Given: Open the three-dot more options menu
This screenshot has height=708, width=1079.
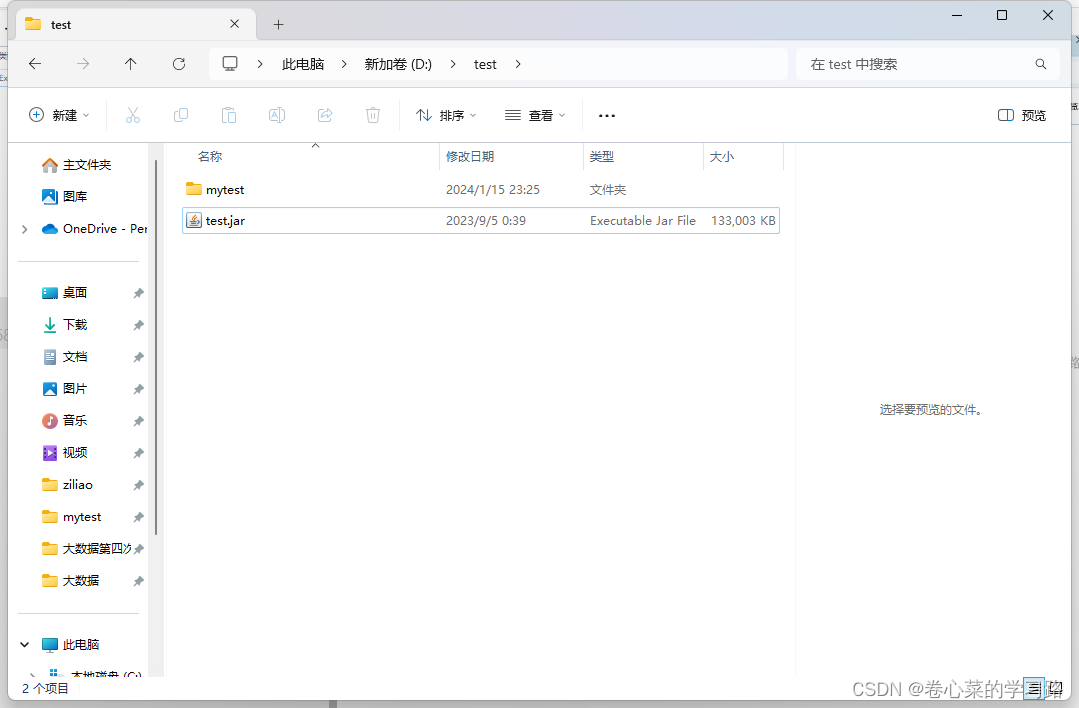Looking at the screenshot, I should click(607, 116).
